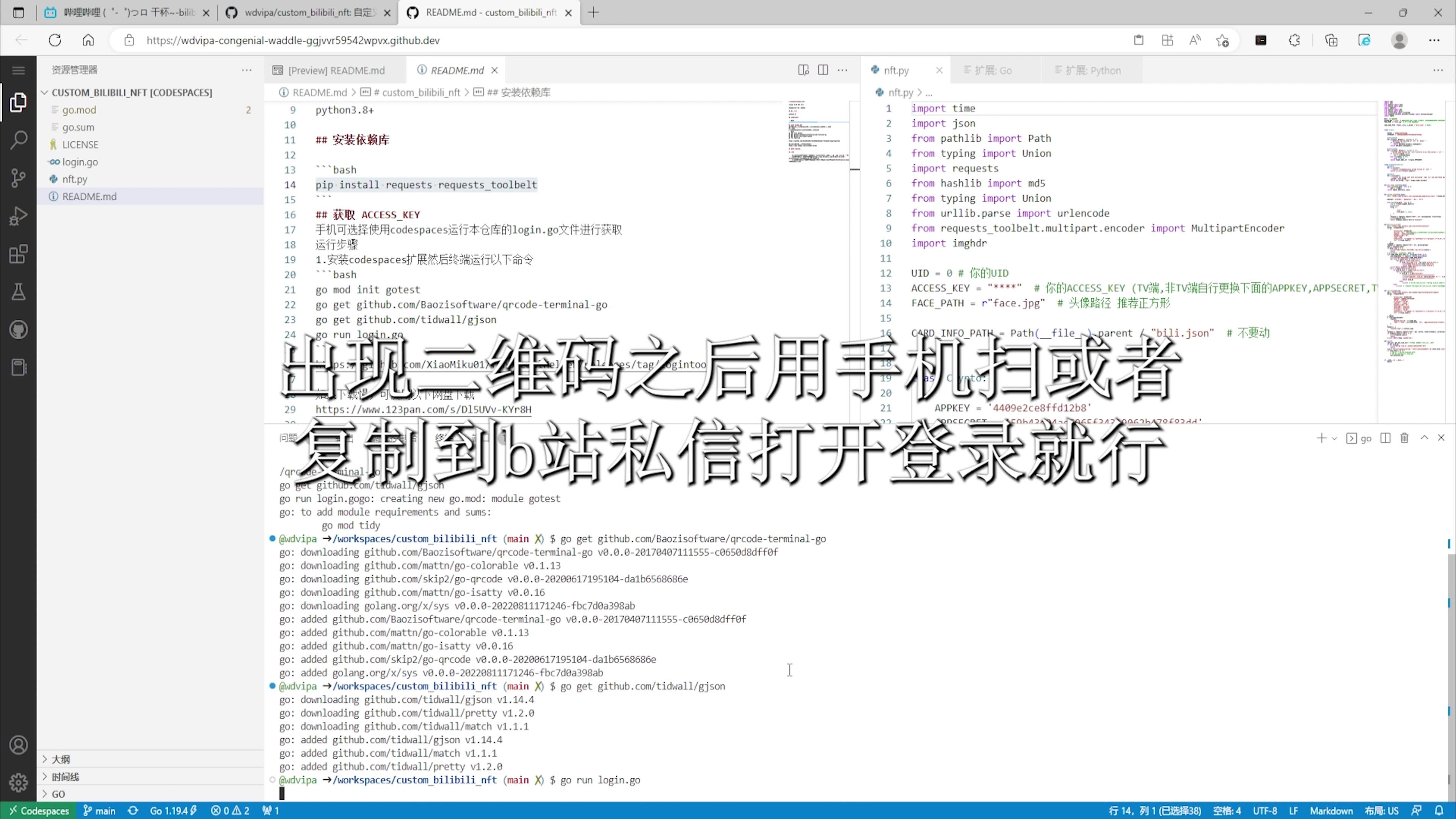Switch to the nft.py editor tab

[x=896, y=70]
